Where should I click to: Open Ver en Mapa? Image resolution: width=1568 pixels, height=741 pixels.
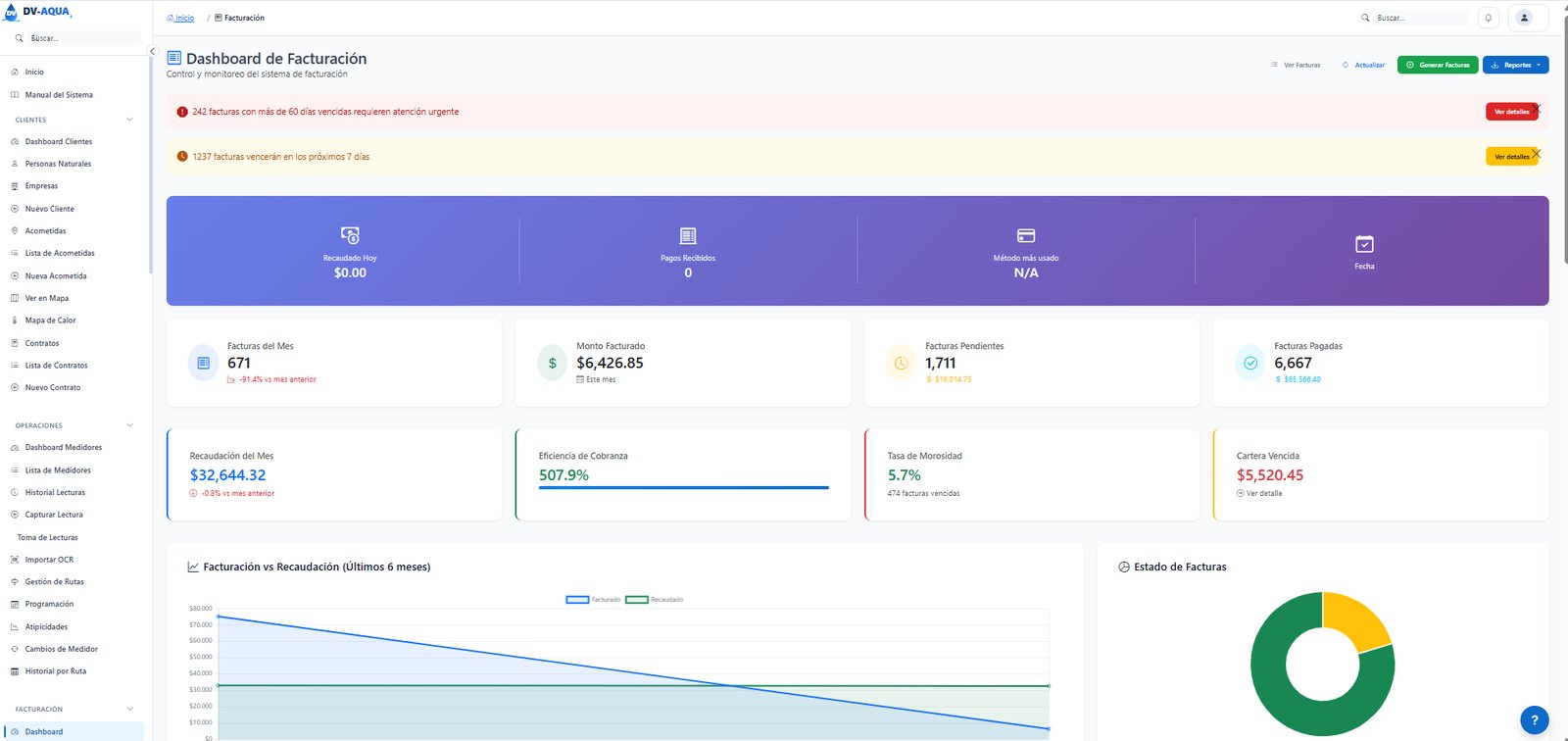point(73,298)
